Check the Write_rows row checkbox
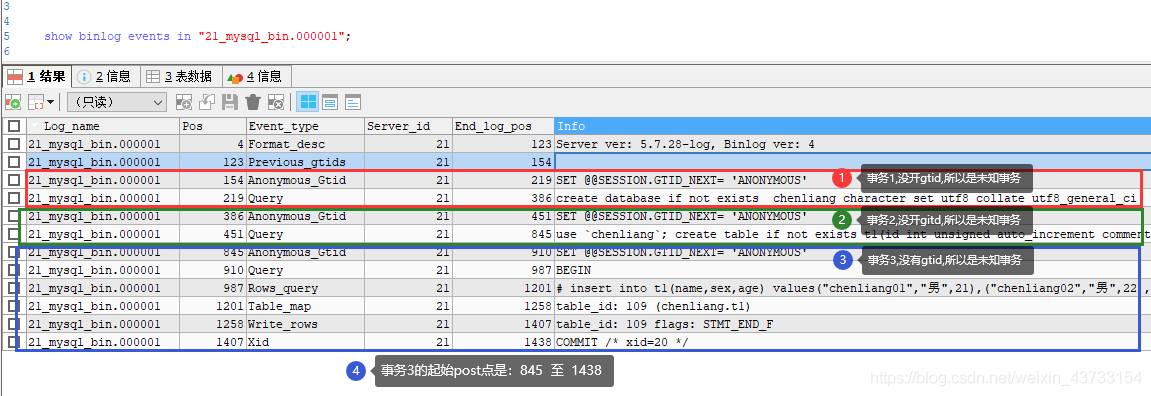 [13, 324]
